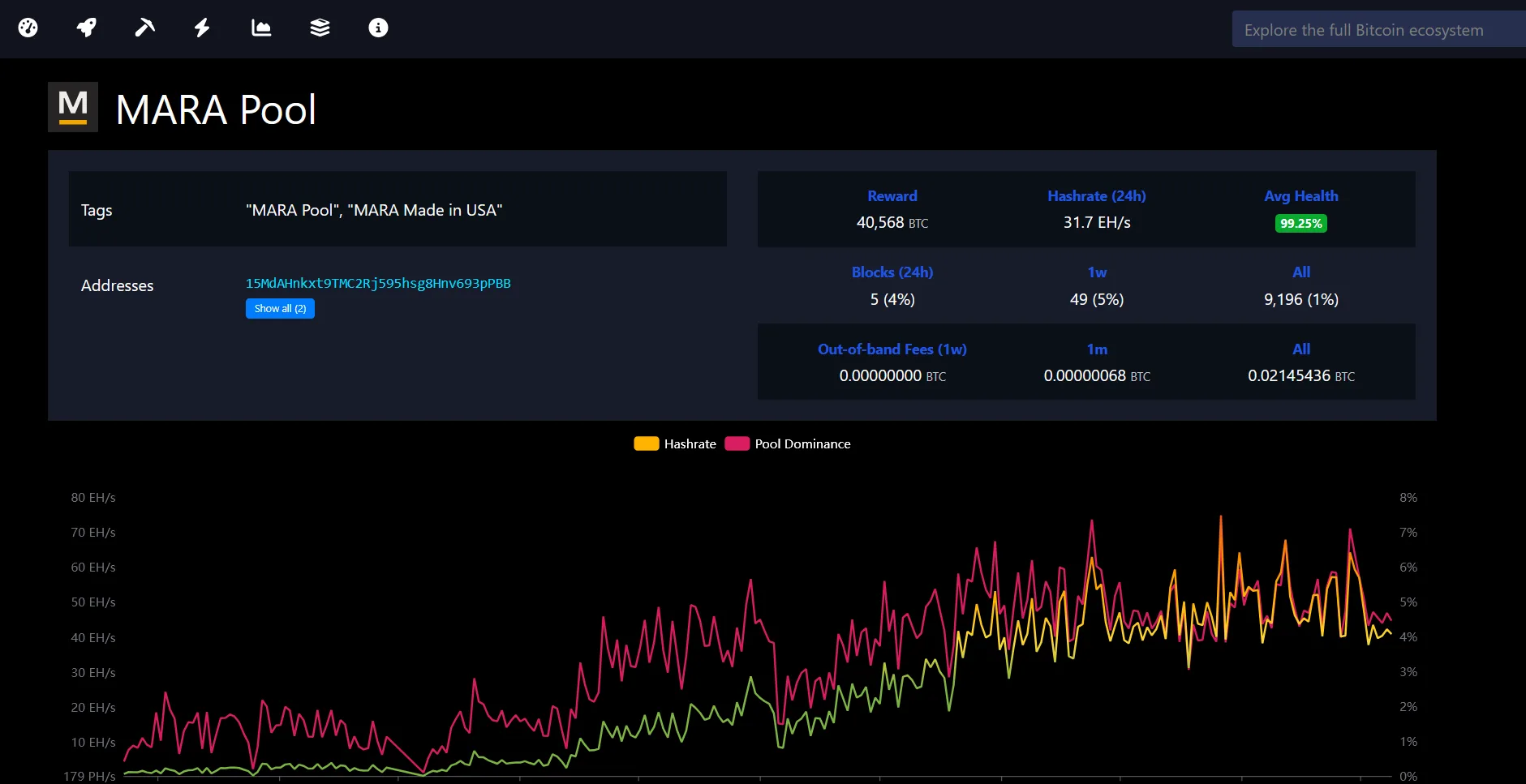Click the Tags row label

click(x=97, y=210)
